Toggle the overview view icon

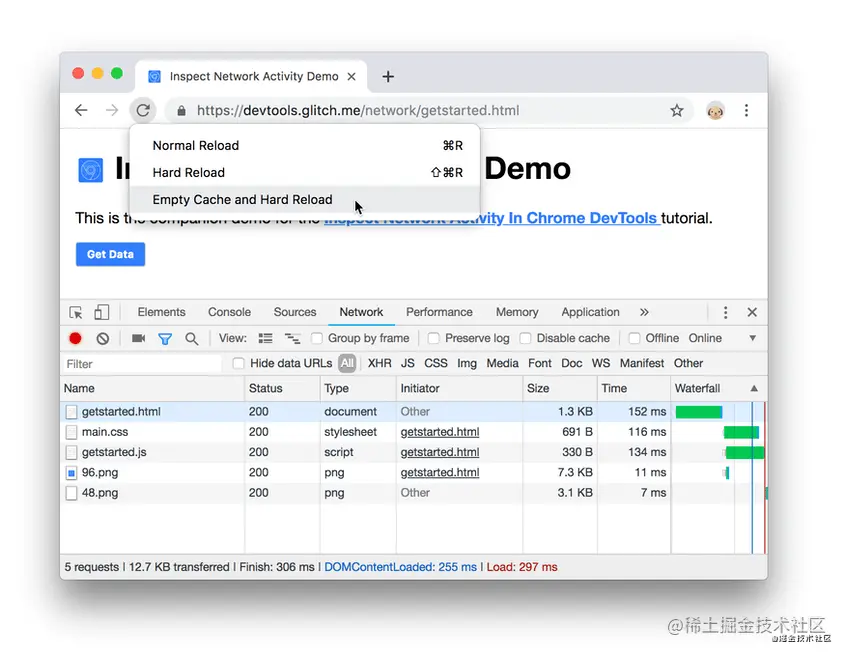[x=292, y=338]
